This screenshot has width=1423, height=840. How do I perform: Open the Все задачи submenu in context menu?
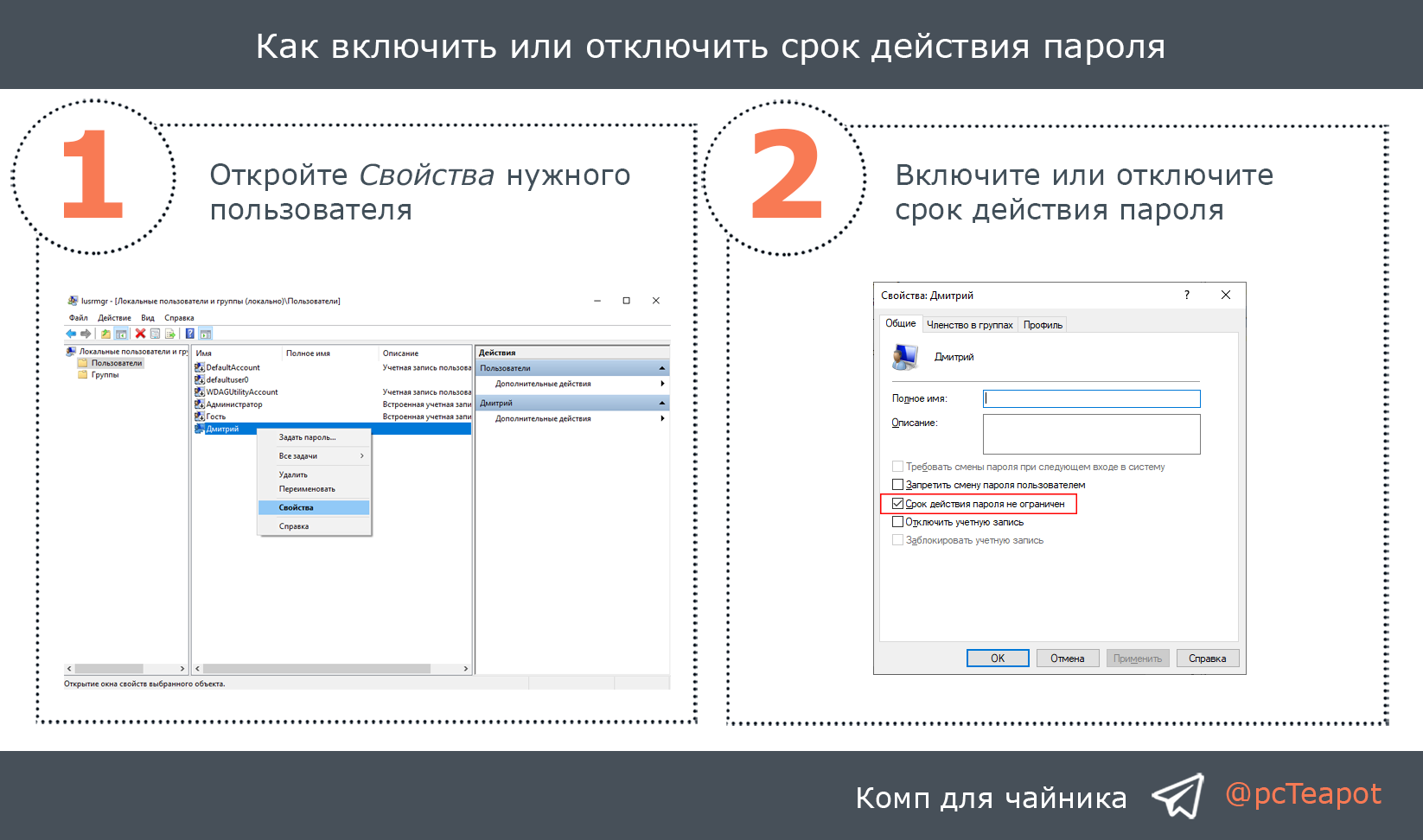pos(315,455)
